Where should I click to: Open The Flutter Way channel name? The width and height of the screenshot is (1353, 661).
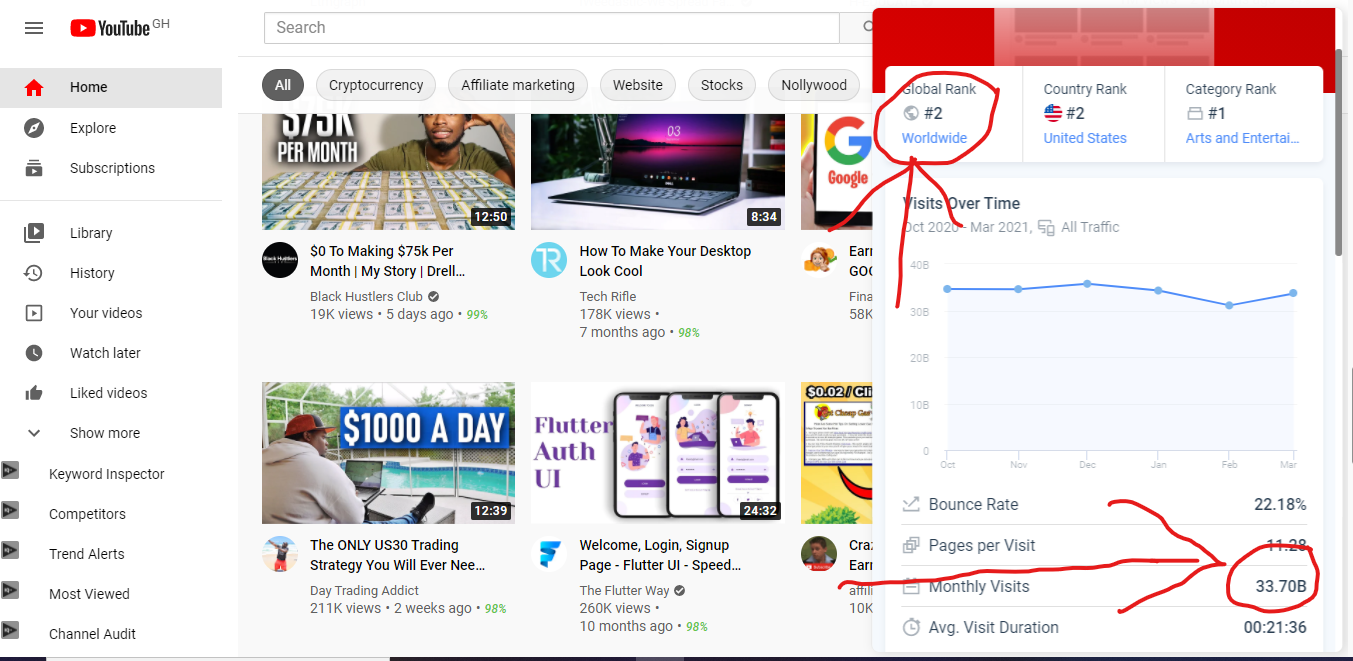click(x=625, y=590)
